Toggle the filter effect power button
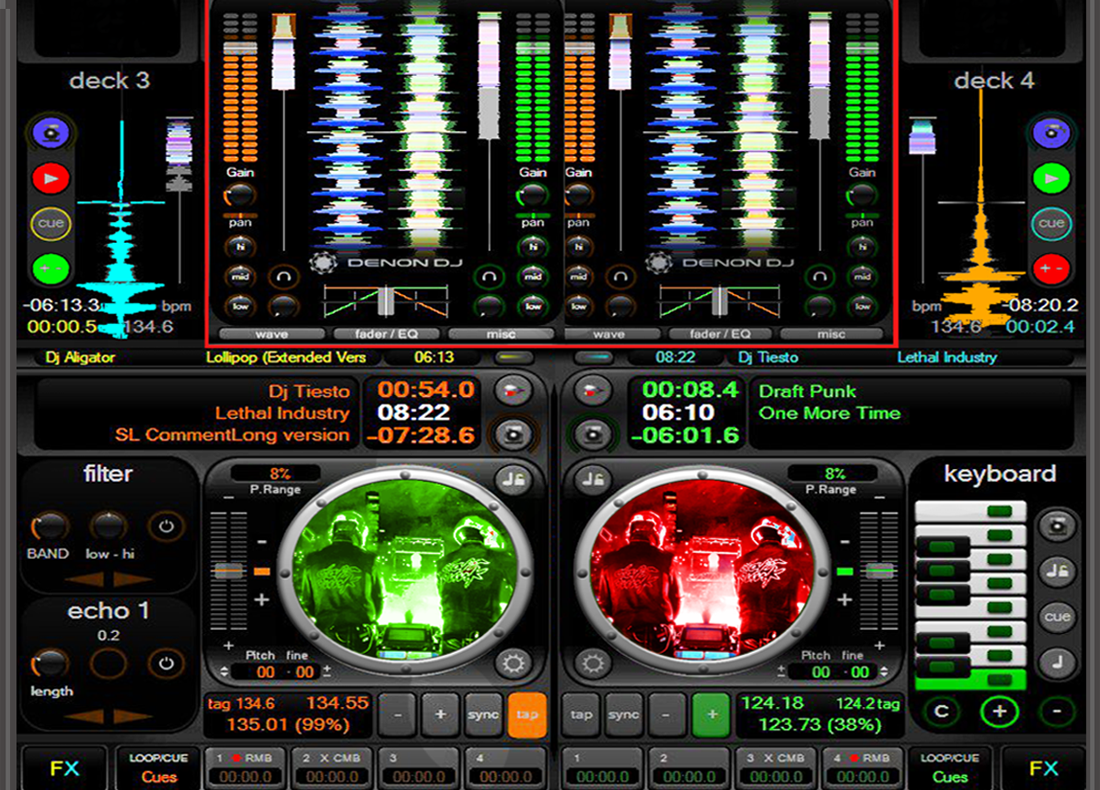Image resolution: width=1100 pixels, height=790 pixels. tap(166, 526)
